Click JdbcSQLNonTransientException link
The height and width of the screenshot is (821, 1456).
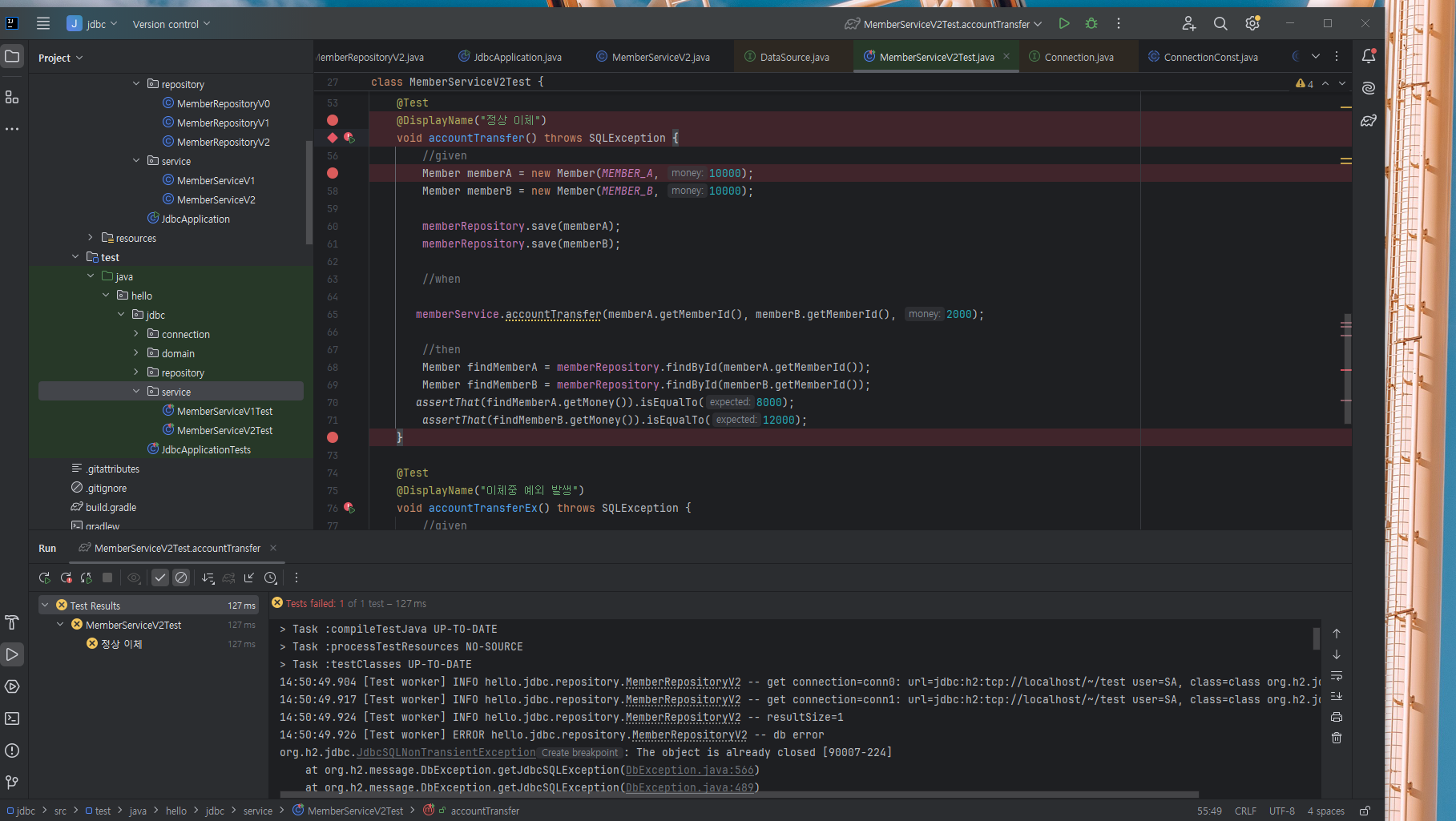[446, 752]
